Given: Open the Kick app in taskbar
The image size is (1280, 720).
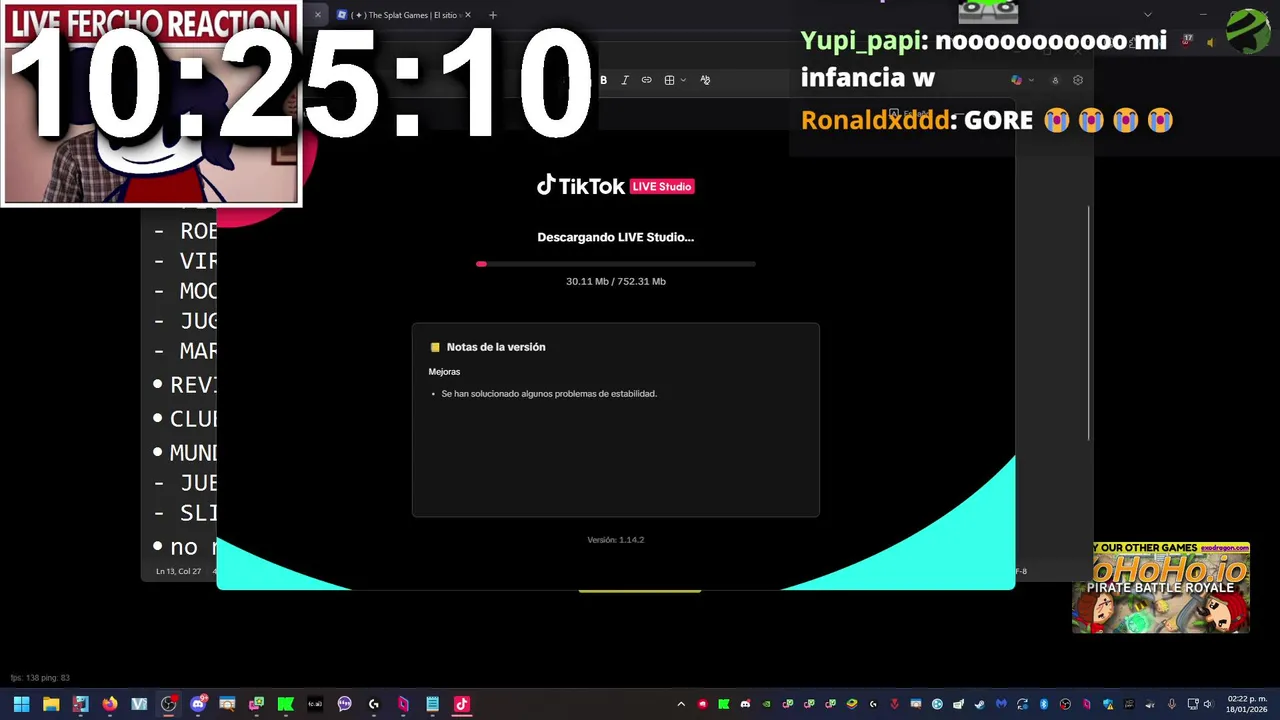Looking at the screenshot, I should click(285, 704).
